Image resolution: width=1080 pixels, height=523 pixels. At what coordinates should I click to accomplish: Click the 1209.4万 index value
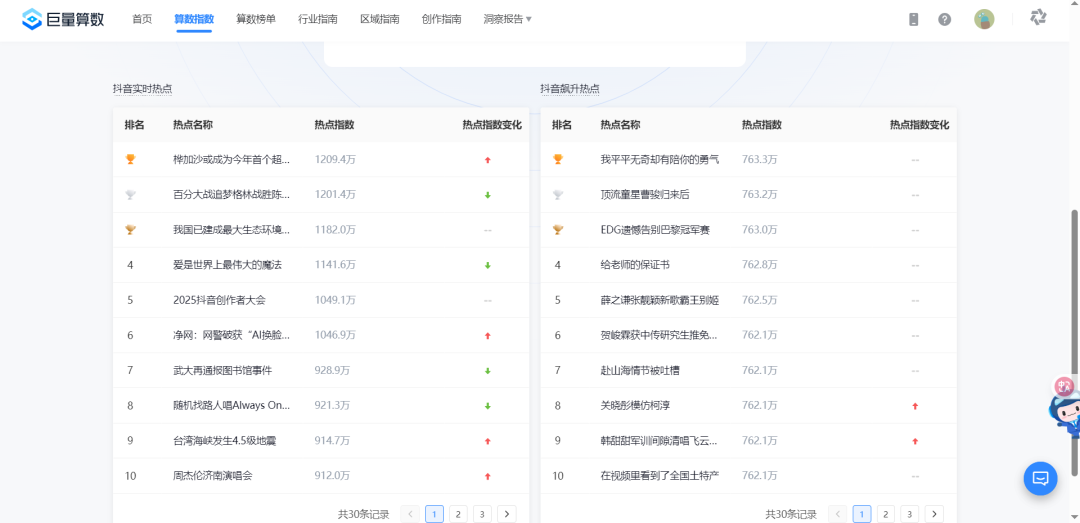click(335, 160)
